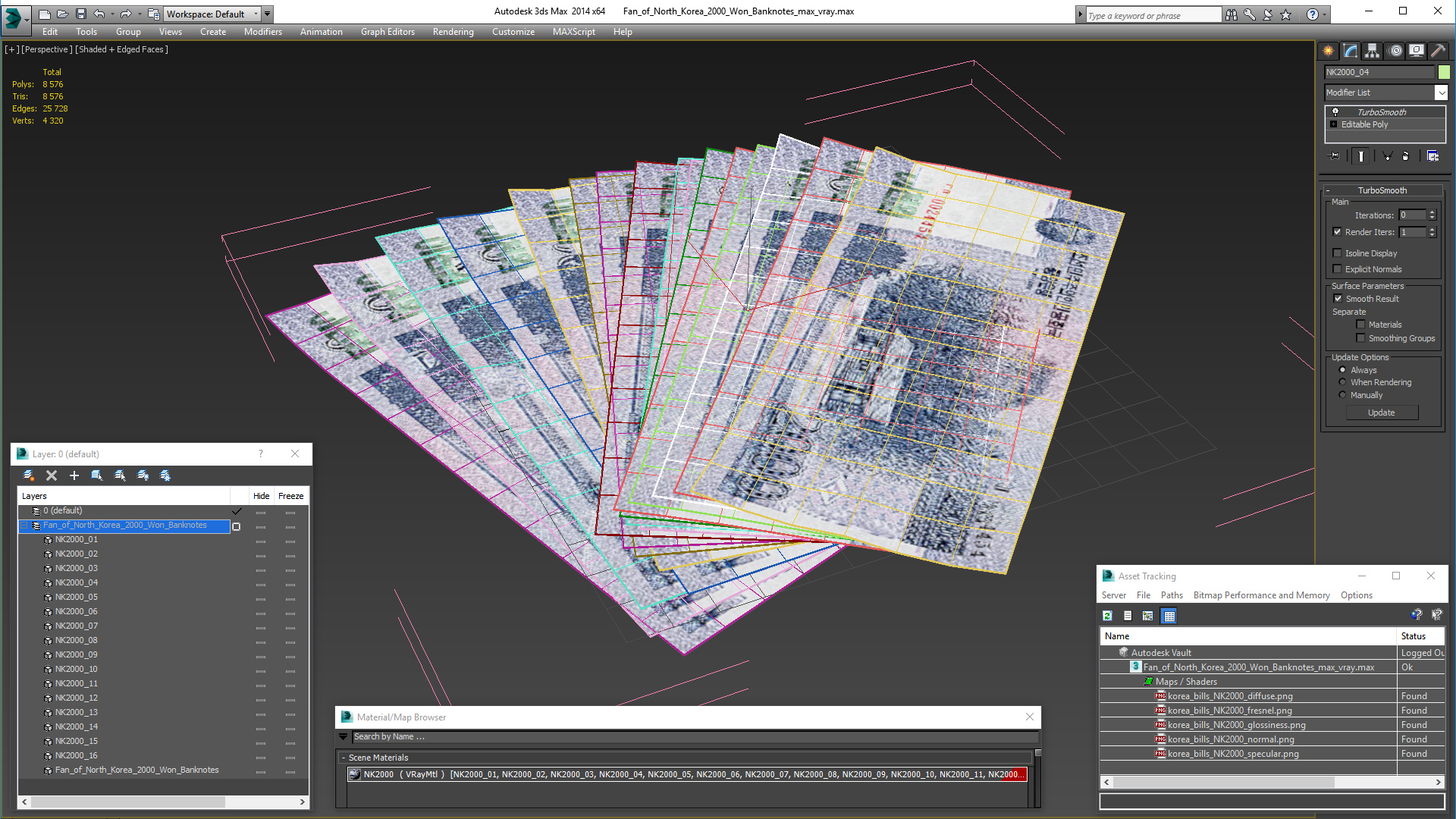Viewport: 1456px width, 819px height.
Task: Click the Make Unique icon
Action: [x=1387, y=155]
